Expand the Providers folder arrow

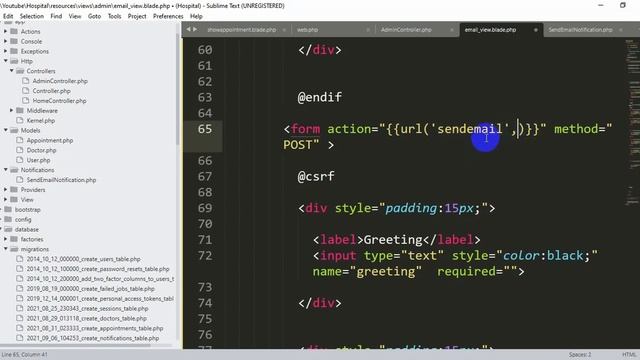pyautogui.click(x=6, y=190)
